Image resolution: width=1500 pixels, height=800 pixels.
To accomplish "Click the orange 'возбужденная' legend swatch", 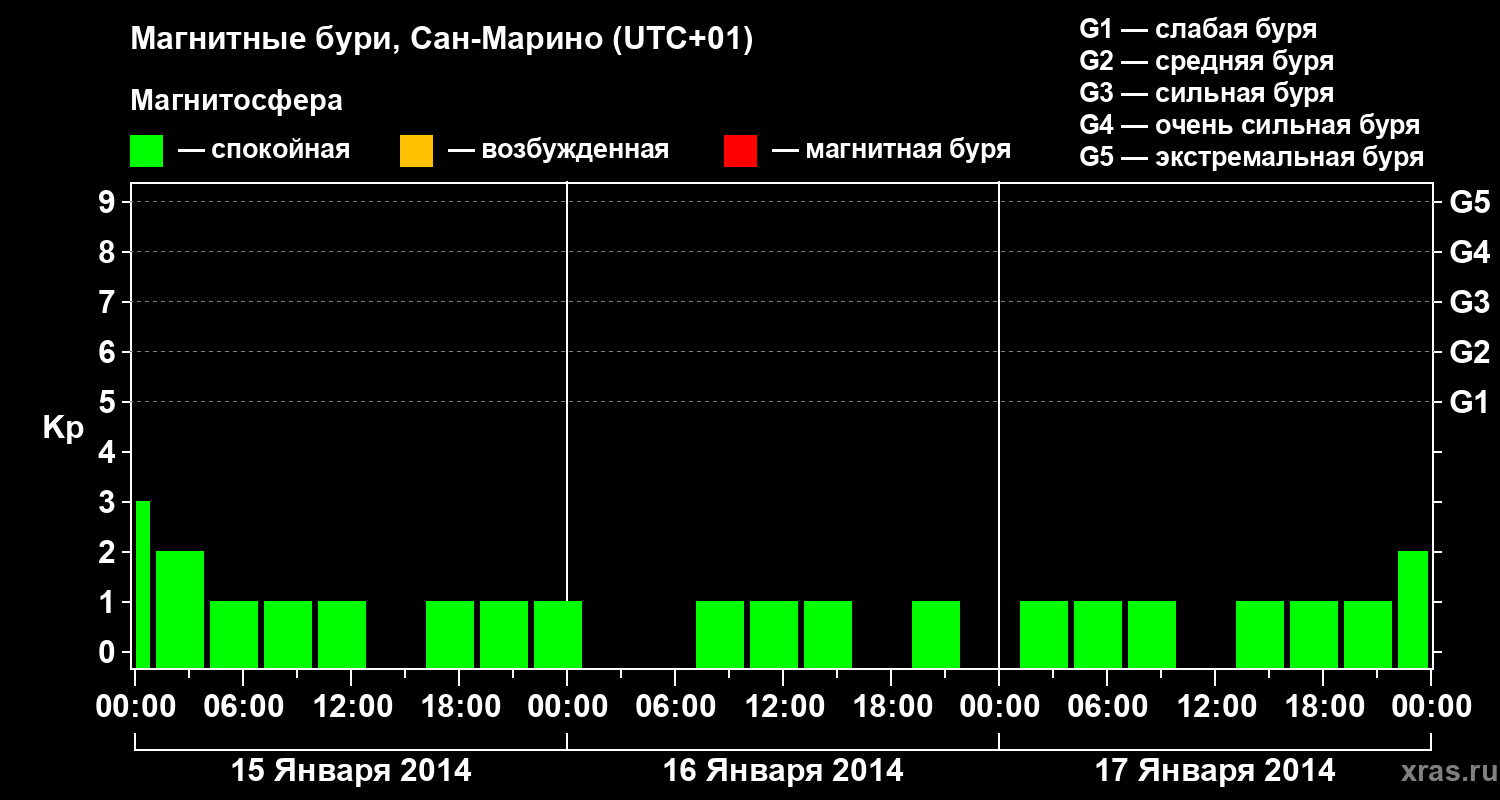I will pos(416,150).
